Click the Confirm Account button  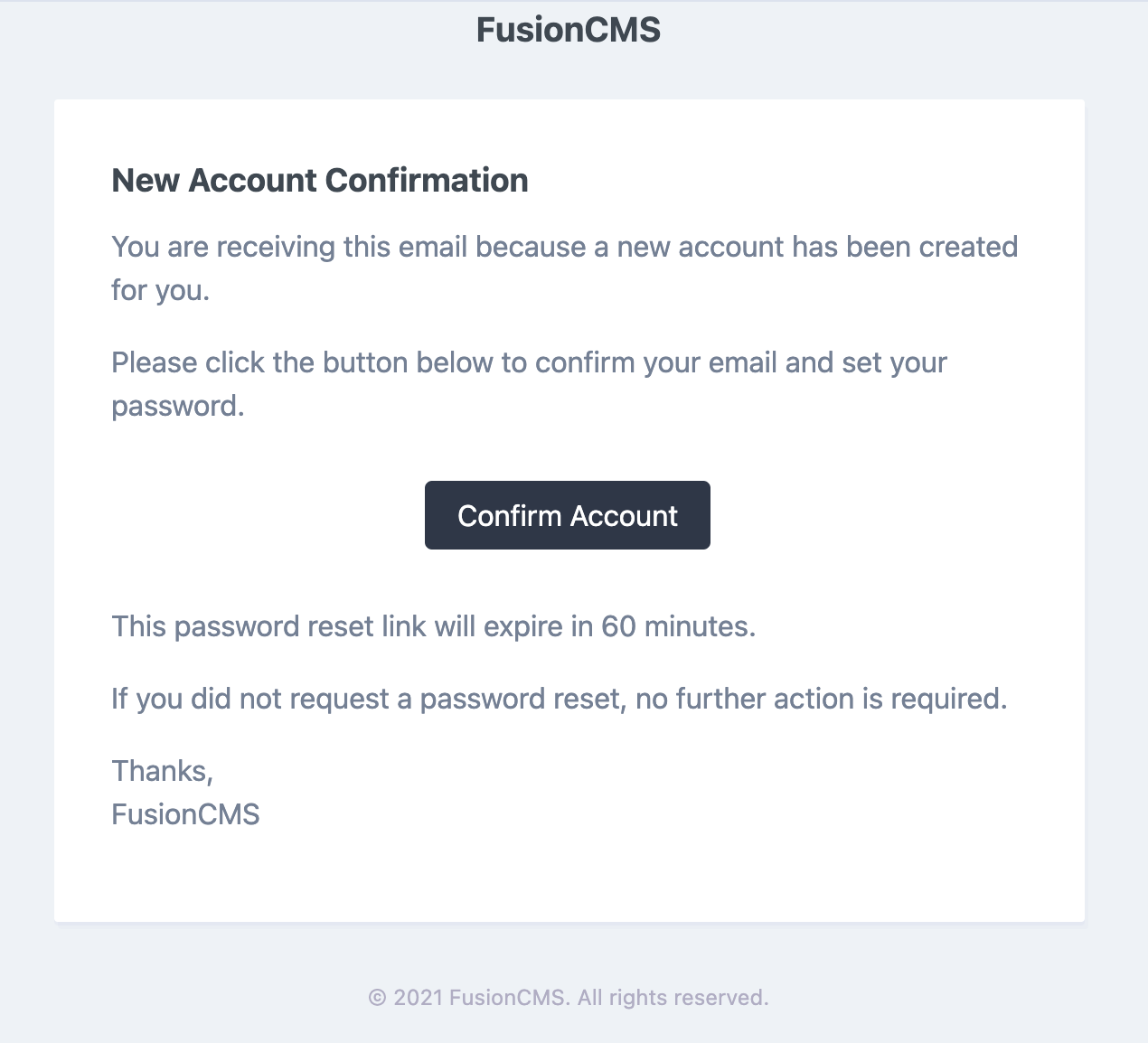pos(568,515)
